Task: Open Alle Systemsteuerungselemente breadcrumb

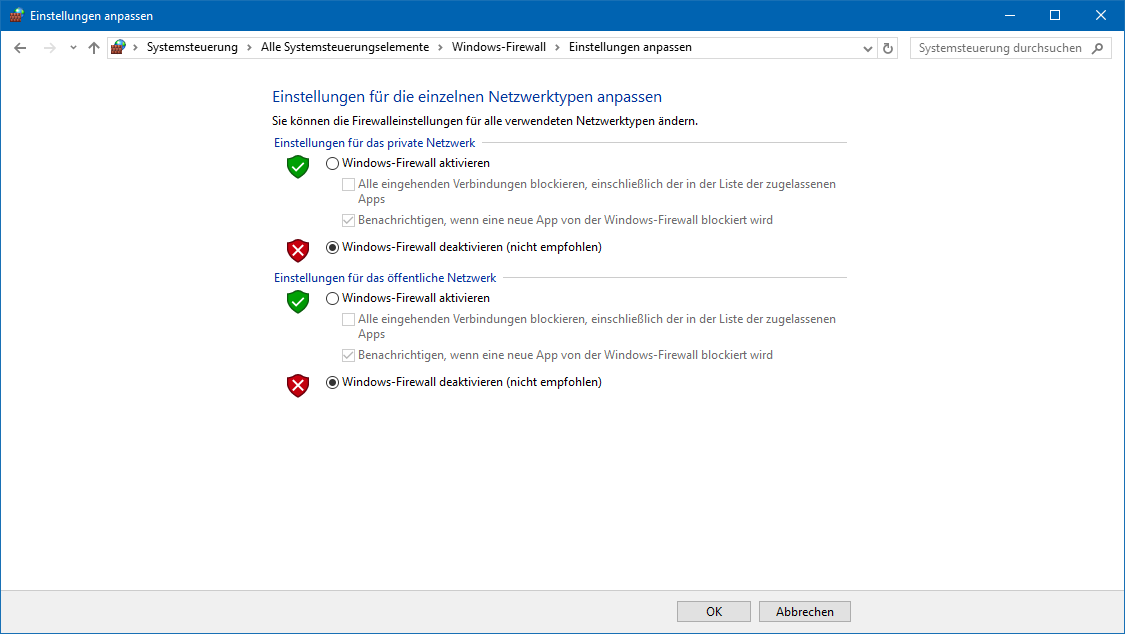Action: (x=344, y=47)
